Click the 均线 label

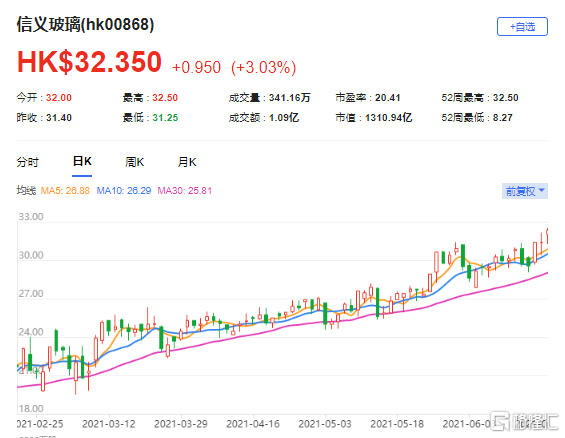click(26, 191)
